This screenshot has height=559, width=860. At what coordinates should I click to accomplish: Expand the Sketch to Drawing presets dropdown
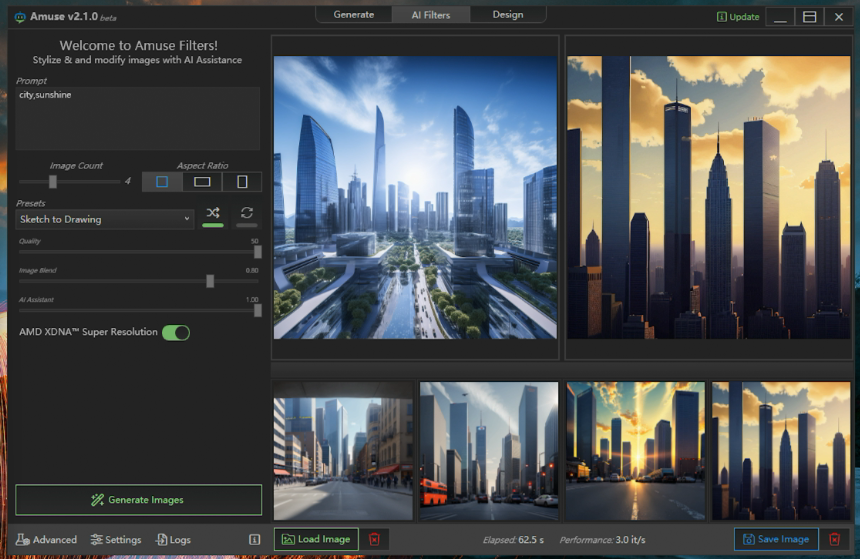point(104,219)
